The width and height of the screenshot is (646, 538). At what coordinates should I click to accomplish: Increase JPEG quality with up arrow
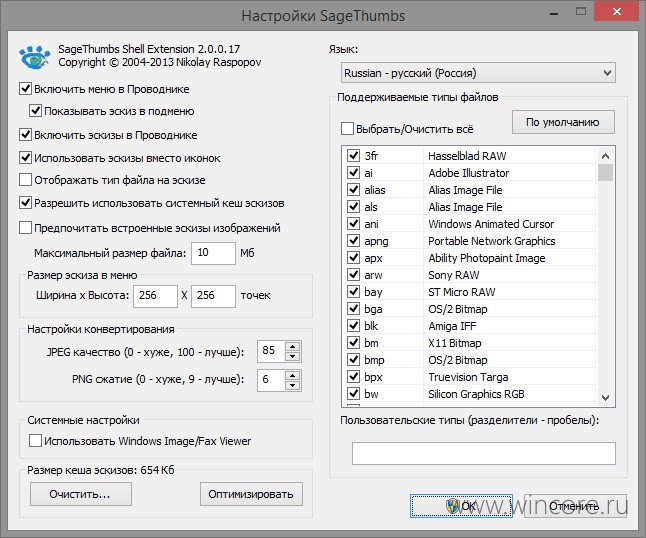pos(293,346)
